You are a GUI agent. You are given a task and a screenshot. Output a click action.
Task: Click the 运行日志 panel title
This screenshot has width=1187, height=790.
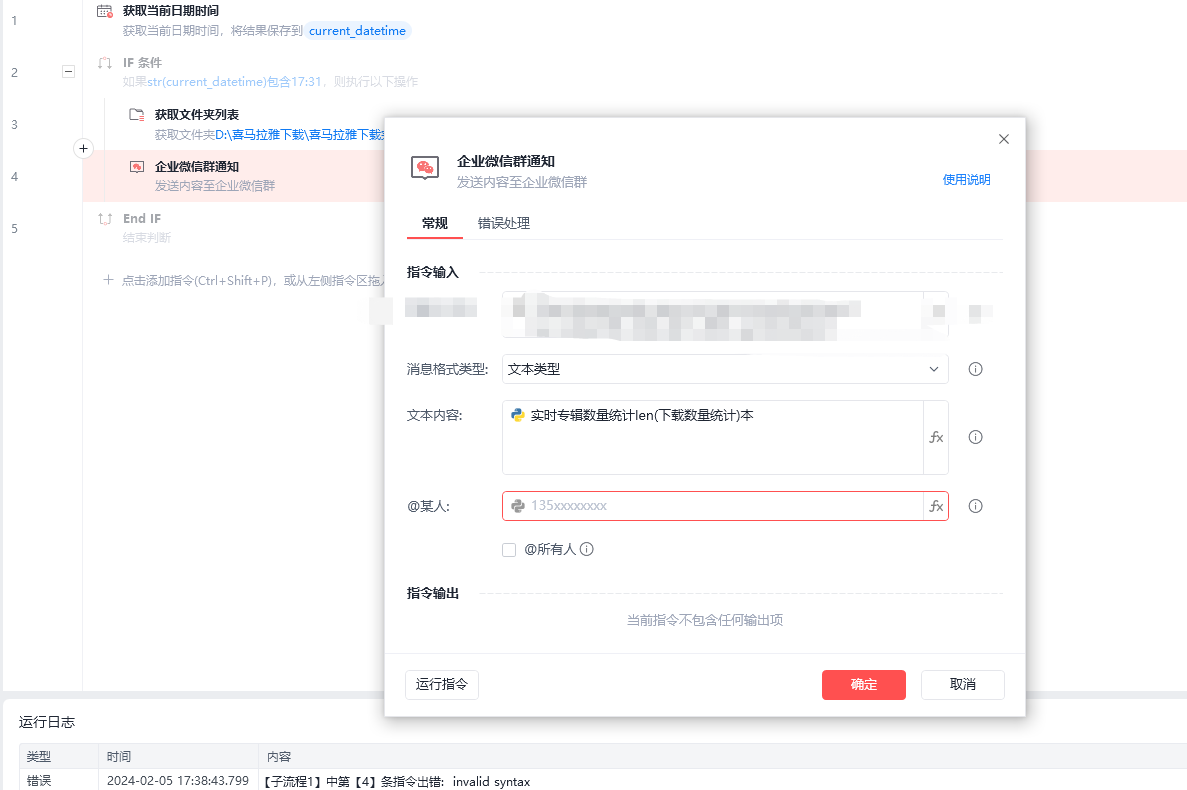[x=47, y=723]
